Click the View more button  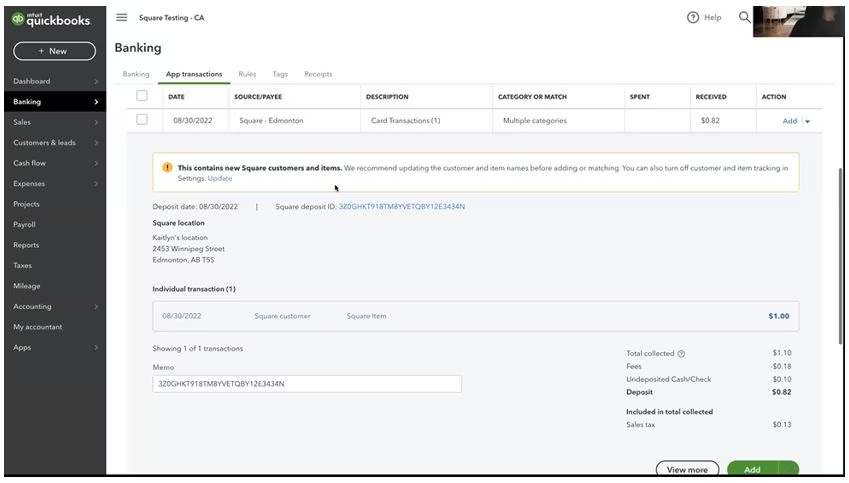coord(687,469)
